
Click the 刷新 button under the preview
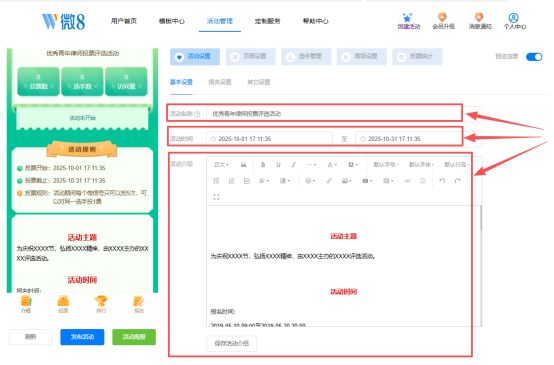pyautogui.click(x=31, y=337)
